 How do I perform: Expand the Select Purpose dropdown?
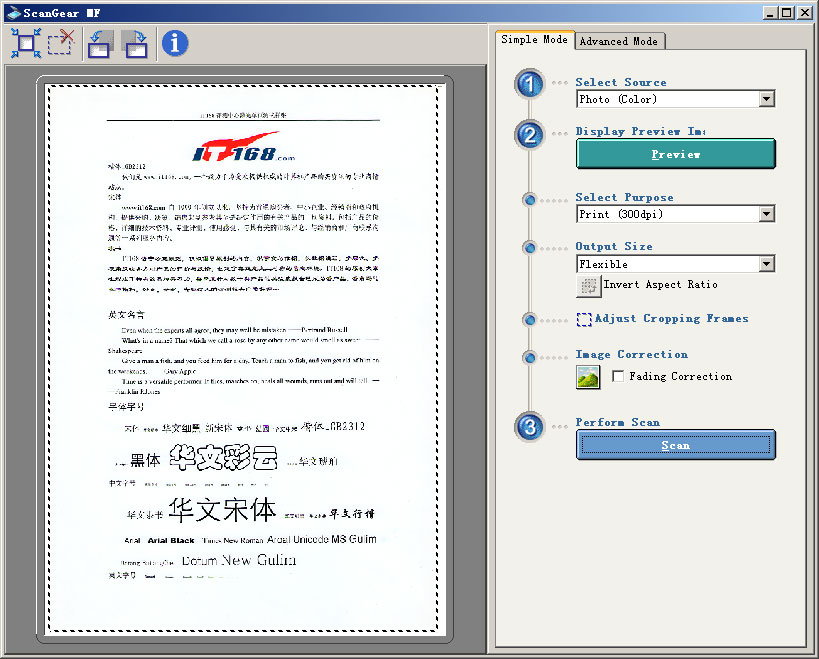coord(766,214)
